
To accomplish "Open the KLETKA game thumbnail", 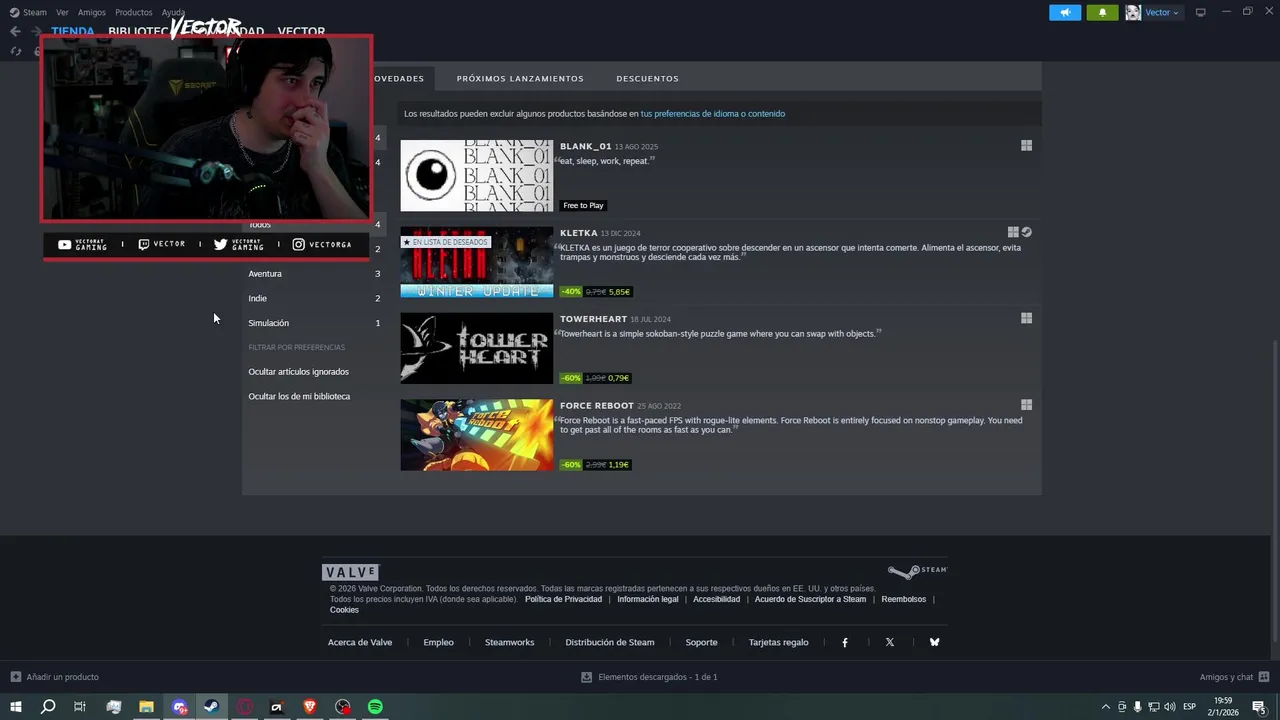I will 477,262.
